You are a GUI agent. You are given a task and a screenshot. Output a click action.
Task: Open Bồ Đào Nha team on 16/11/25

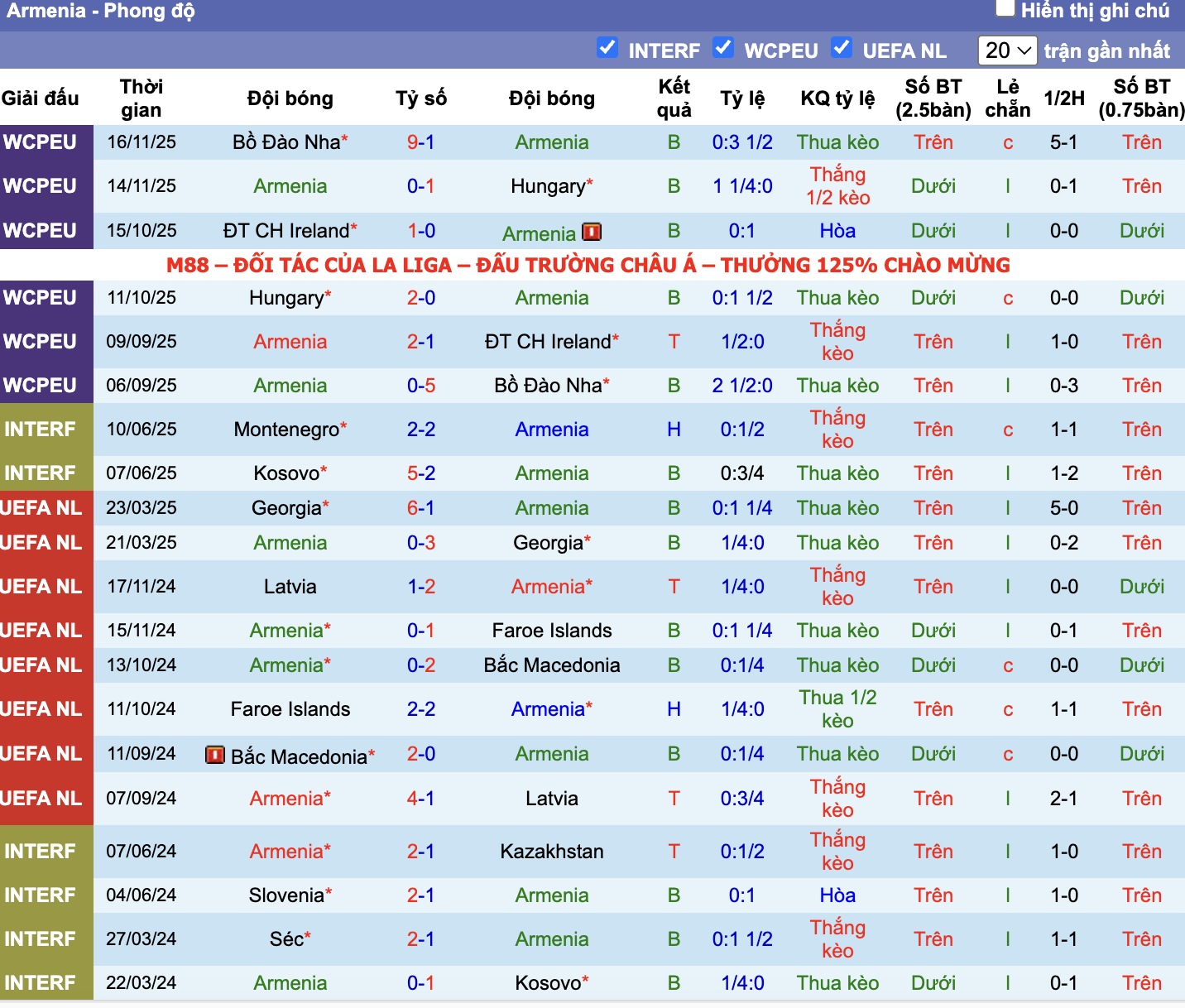point(286,142)
